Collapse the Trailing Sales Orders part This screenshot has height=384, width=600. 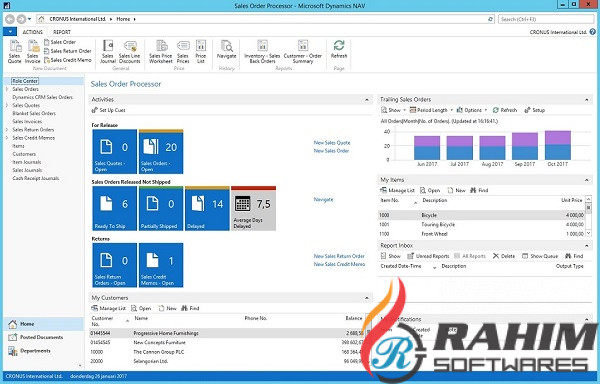587,100
